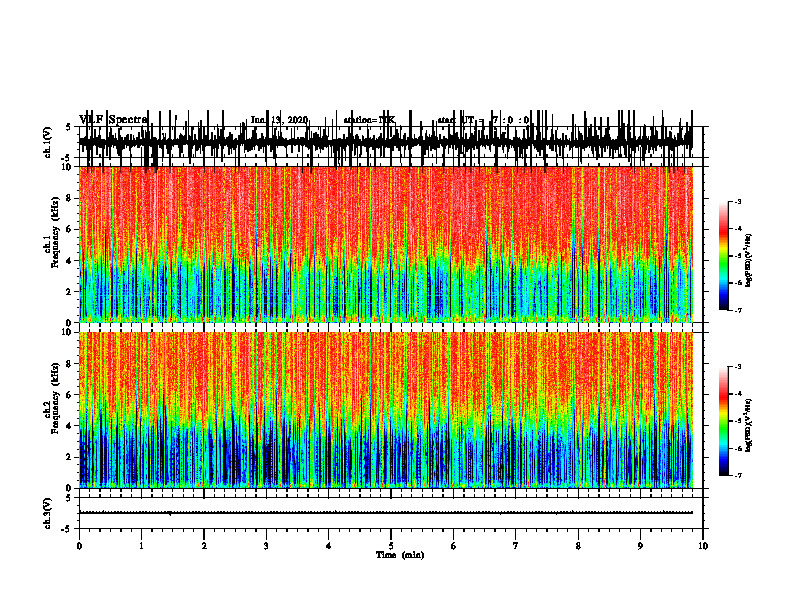Click the '-3' tick on ch.2 colorbar
The image size is (792, 612).
tap(738, 367)
